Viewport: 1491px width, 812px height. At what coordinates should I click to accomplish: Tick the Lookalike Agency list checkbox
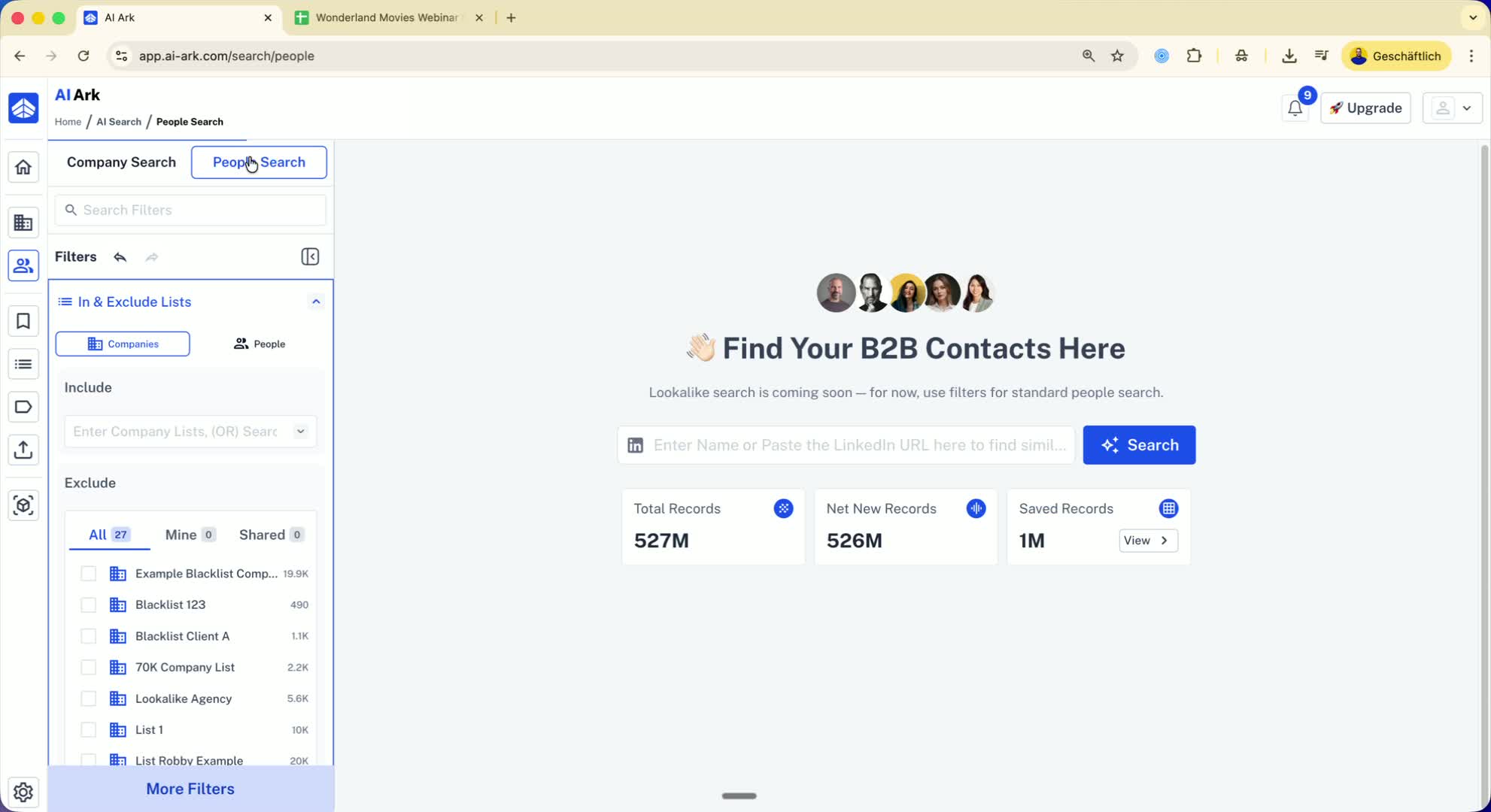click(x=89, y=699)
